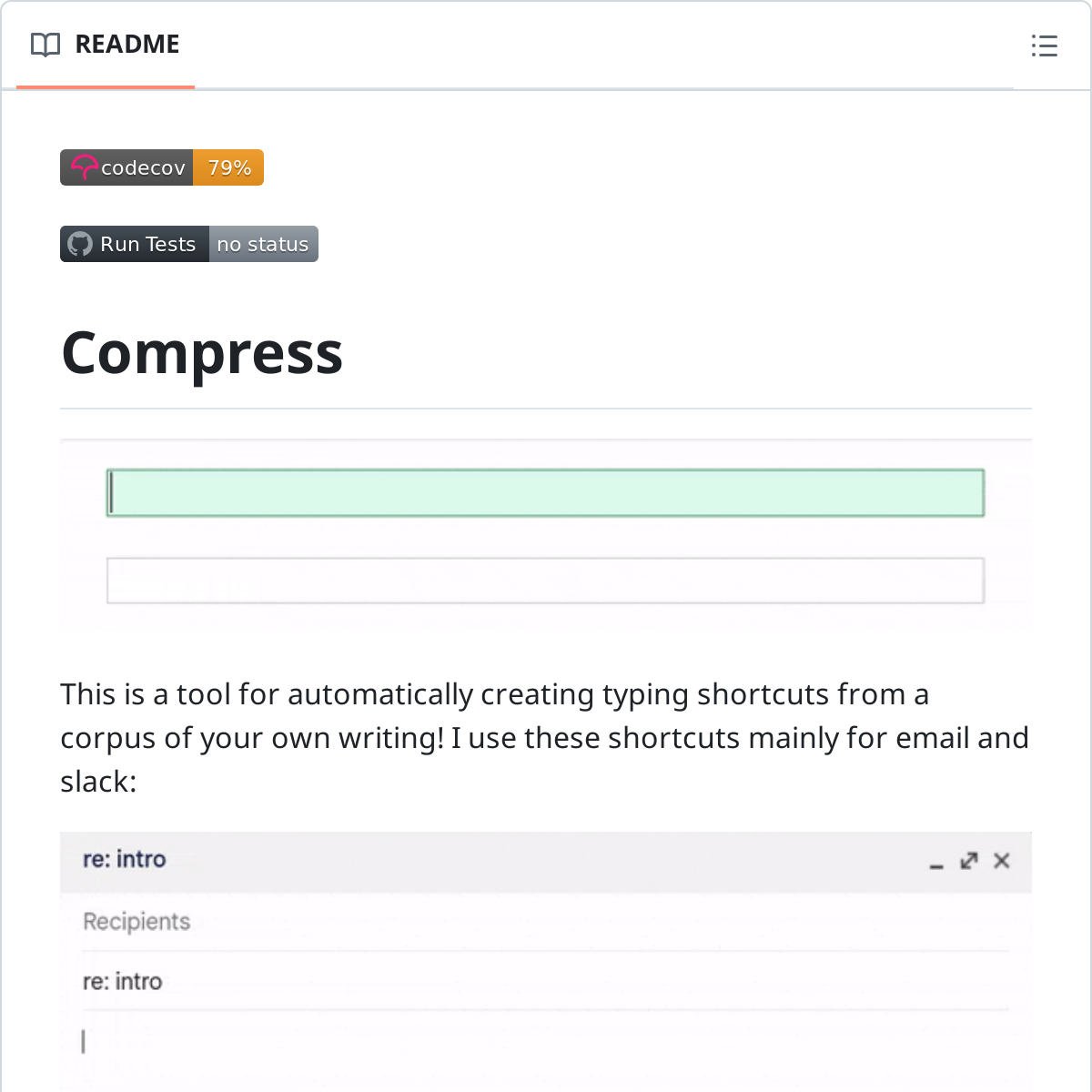
Task: Minimize the re: intro compose window
Action: pyautogui.click(x=936, y=862)
